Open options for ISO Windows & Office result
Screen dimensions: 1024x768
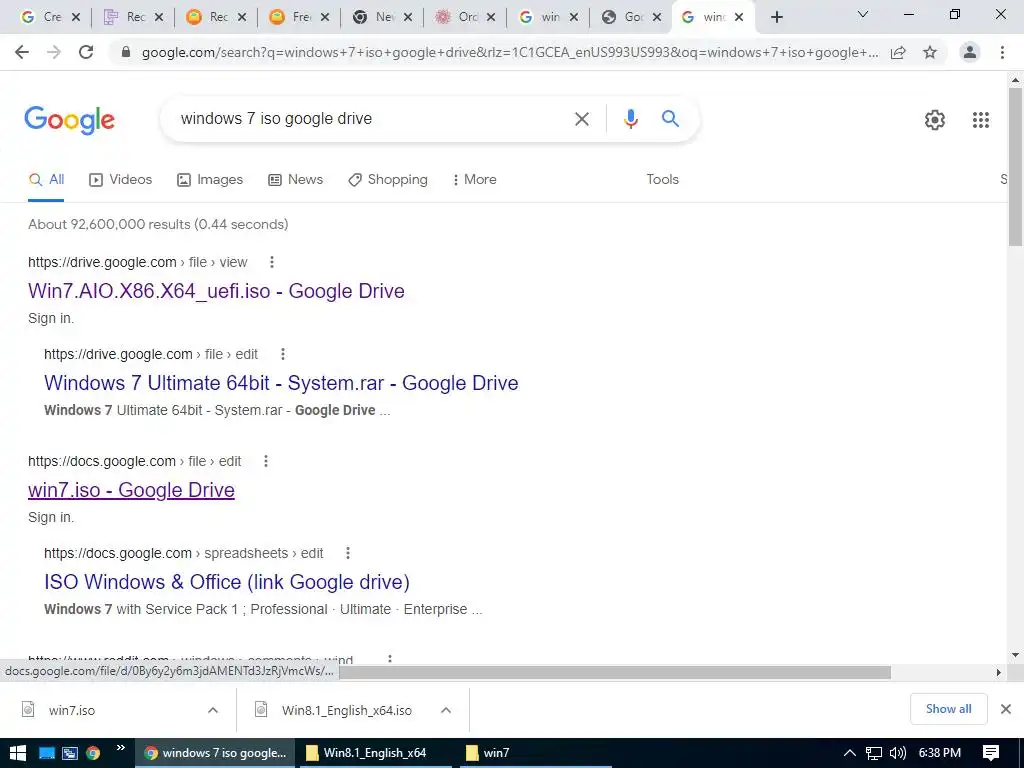click(347, 553)
